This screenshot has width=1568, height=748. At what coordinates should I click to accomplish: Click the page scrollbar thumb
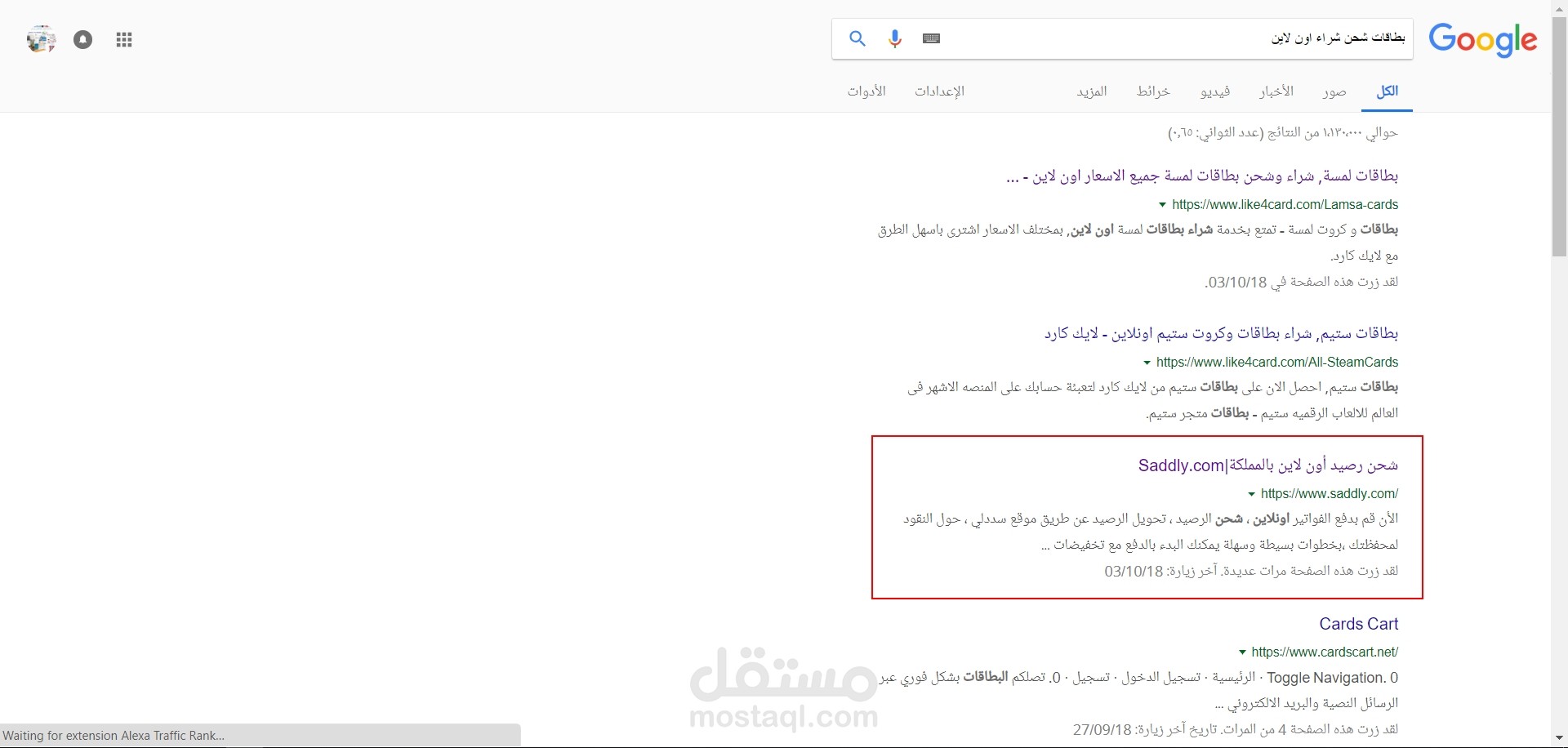click(x=1560, y=136)
